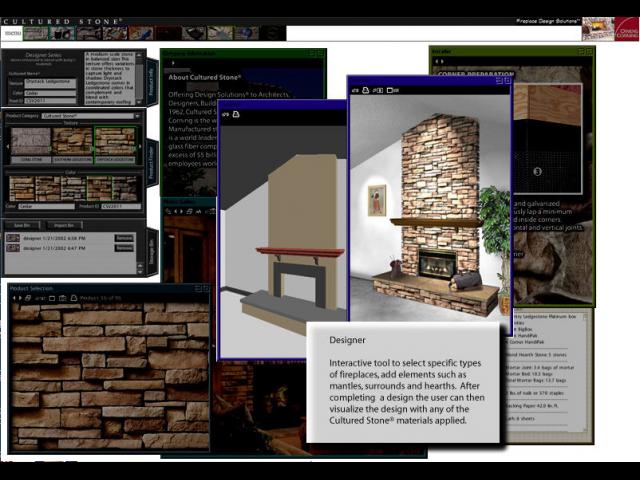Screen dimensions: 640x480
Task: Click the dark red toolbar thumbnail
Action: [167, 33]
